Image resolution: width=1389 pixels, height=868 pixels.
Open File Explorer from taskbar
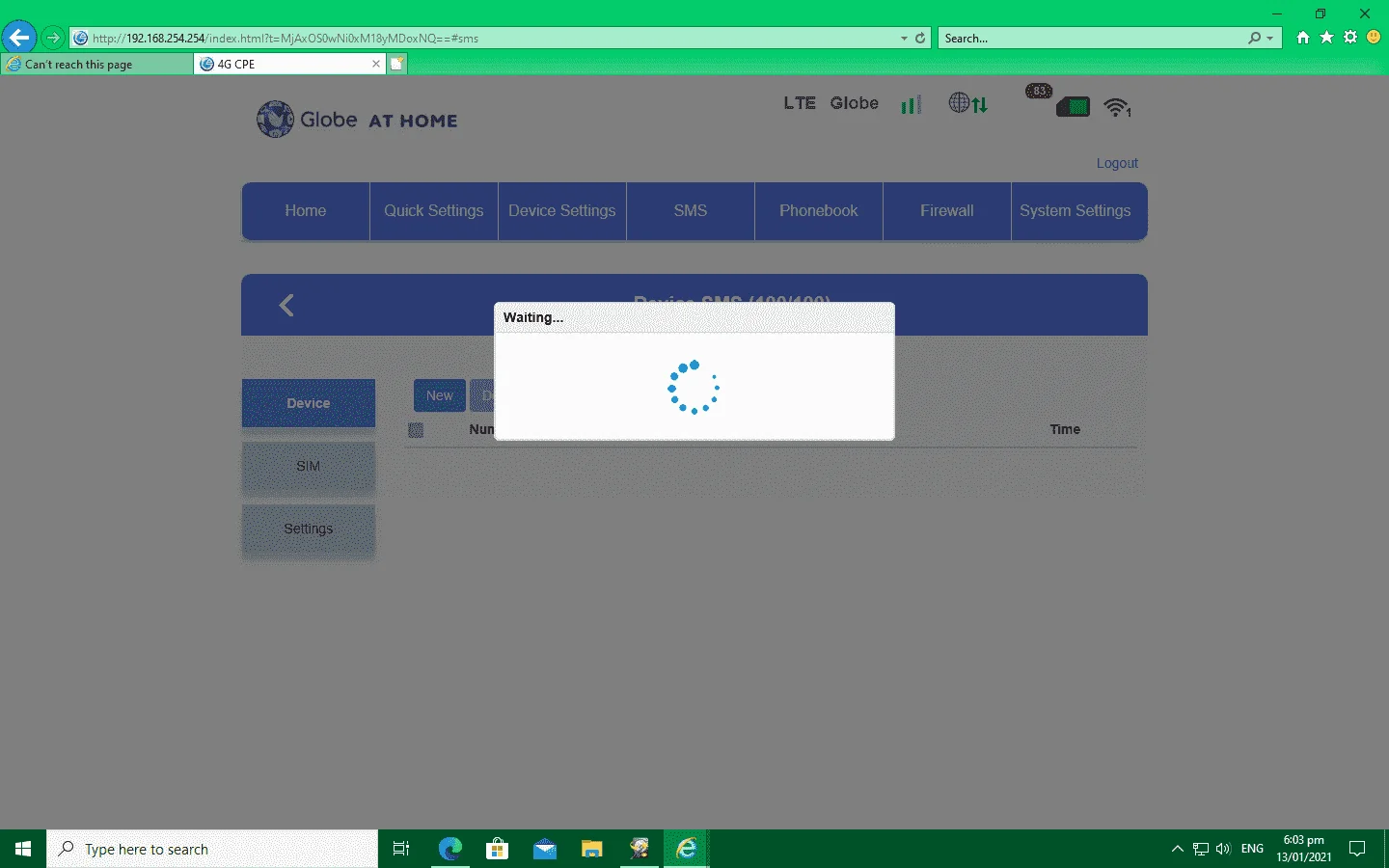click(x=592, y=849)
